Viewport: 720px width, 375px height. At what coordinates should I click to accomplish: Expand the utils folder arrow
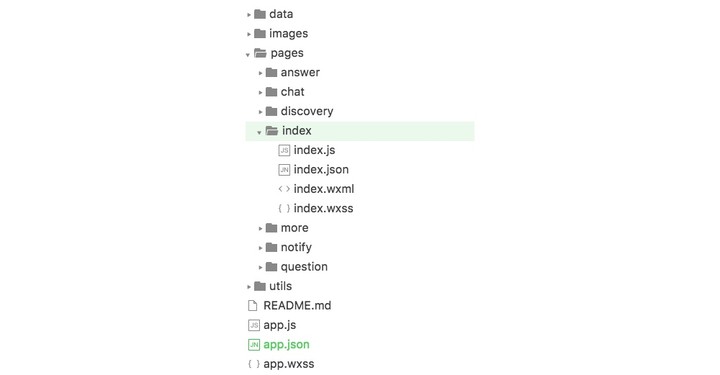pyautogui.click(x=249, y=287)
